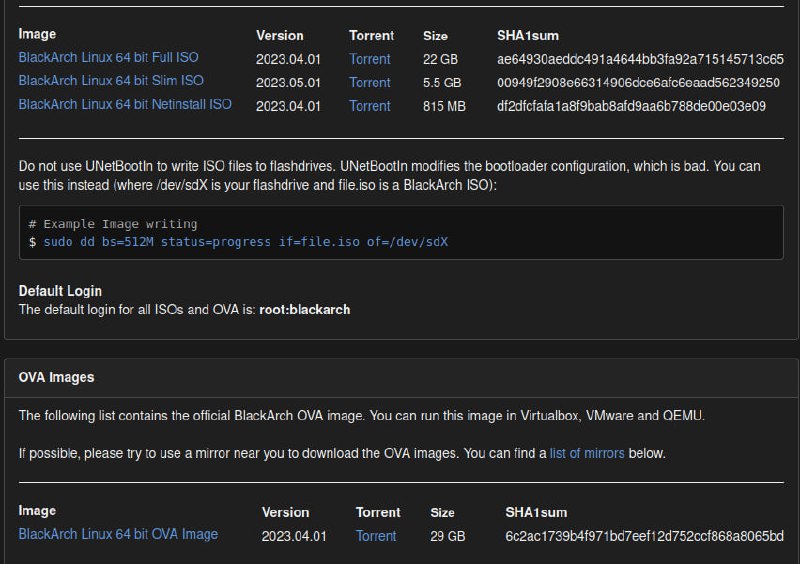This screenshot has width=800, height=564.
Task: Click the '# Example Image writing' comment line
Action: point(113,224)
